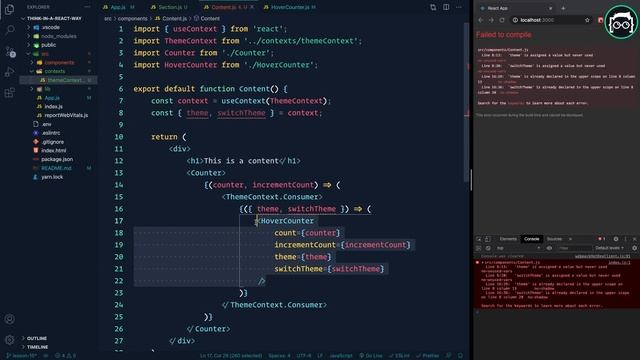640x360 pixels.
Task: Expand the TIMELINE section
Action: 37,347
